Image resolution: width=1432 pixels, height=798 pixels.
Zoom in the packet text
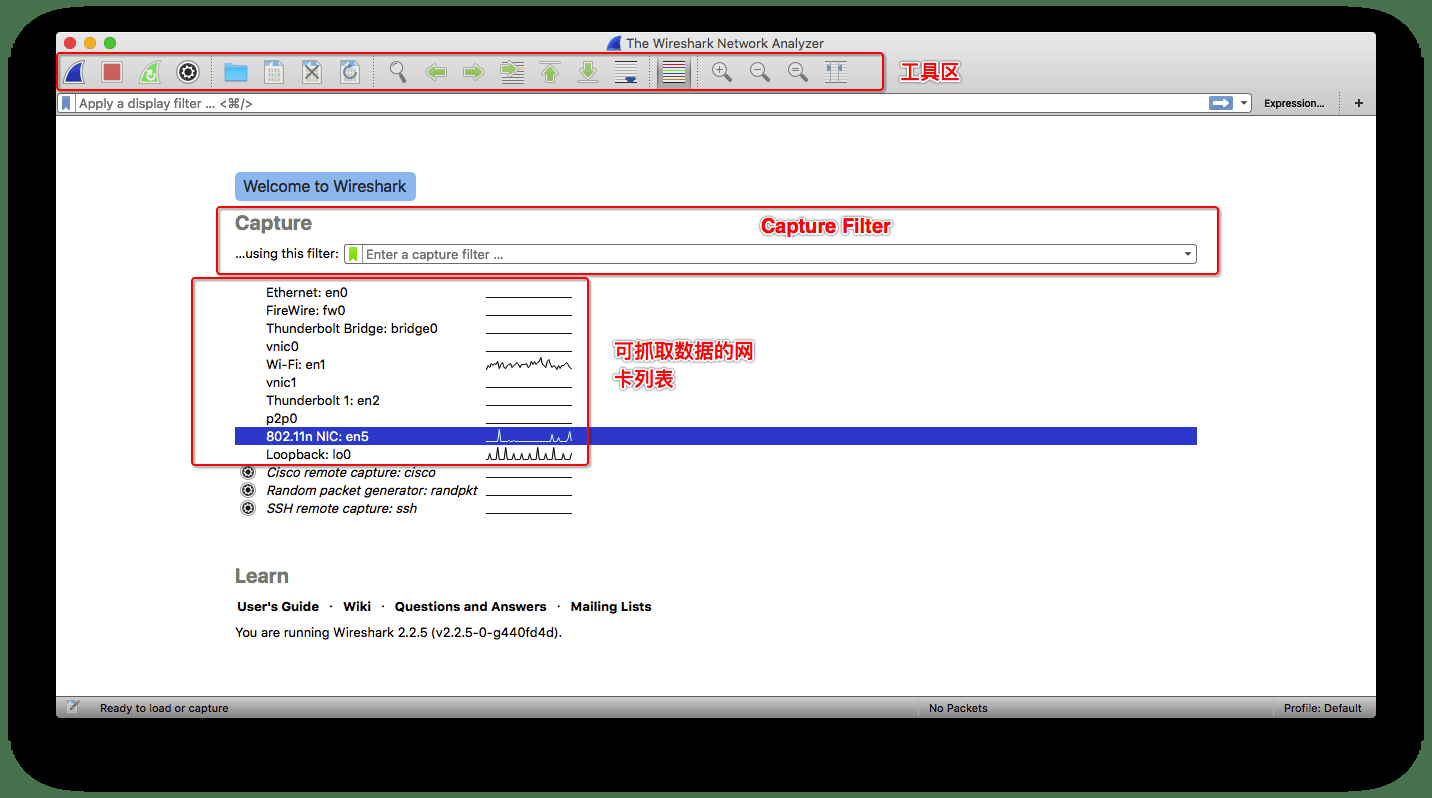(722, 72)
